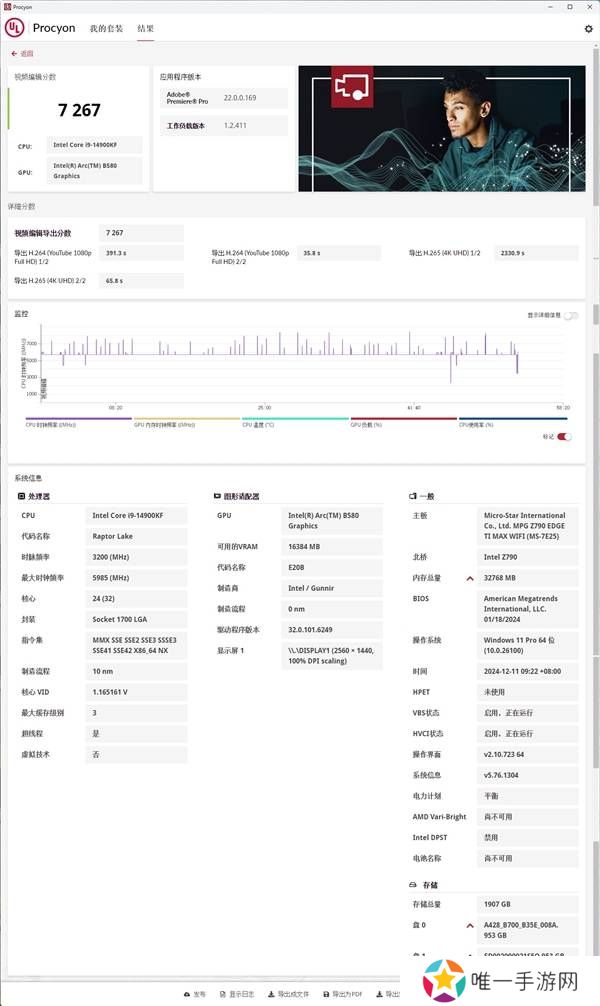600x1006 pixels.
Task: Click total storage value 1907 GB
Action: 527,905
